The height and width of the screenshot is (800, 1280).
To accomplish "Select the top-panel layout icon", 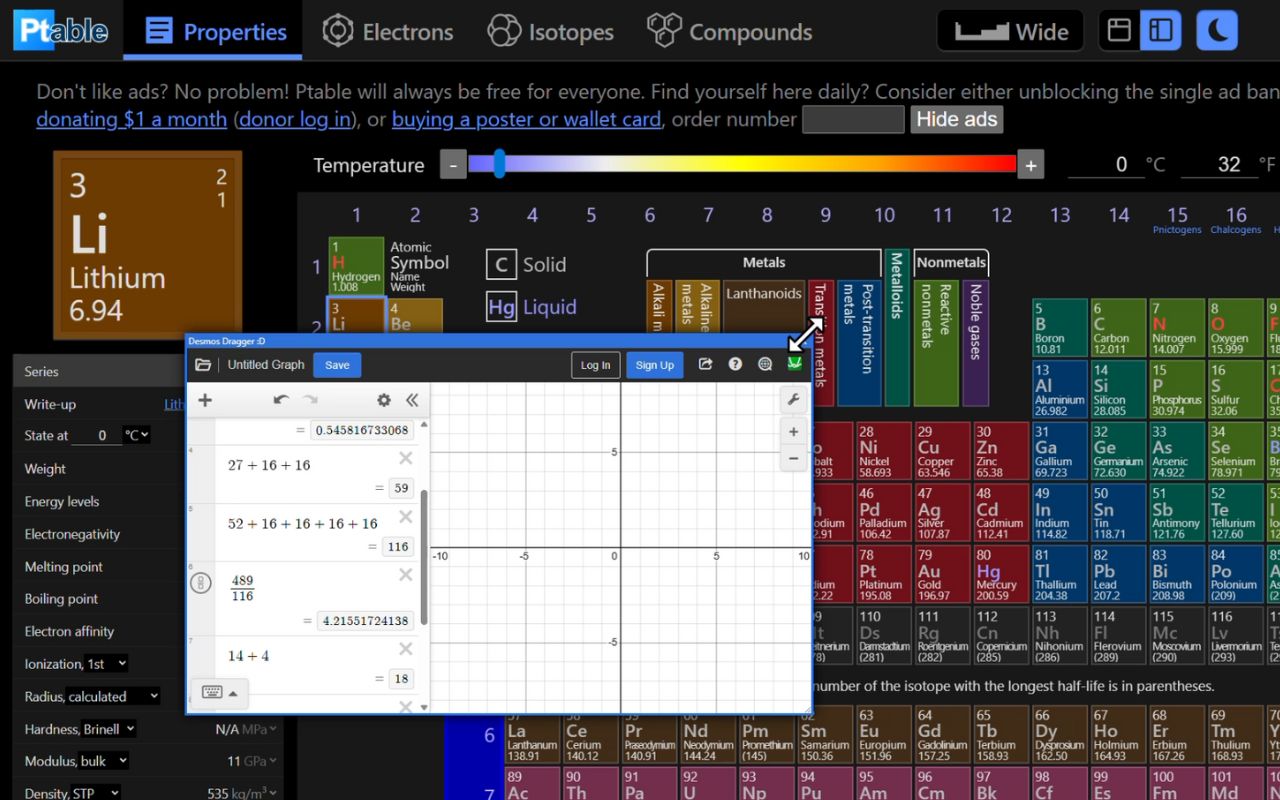I will pos(1120,31).
